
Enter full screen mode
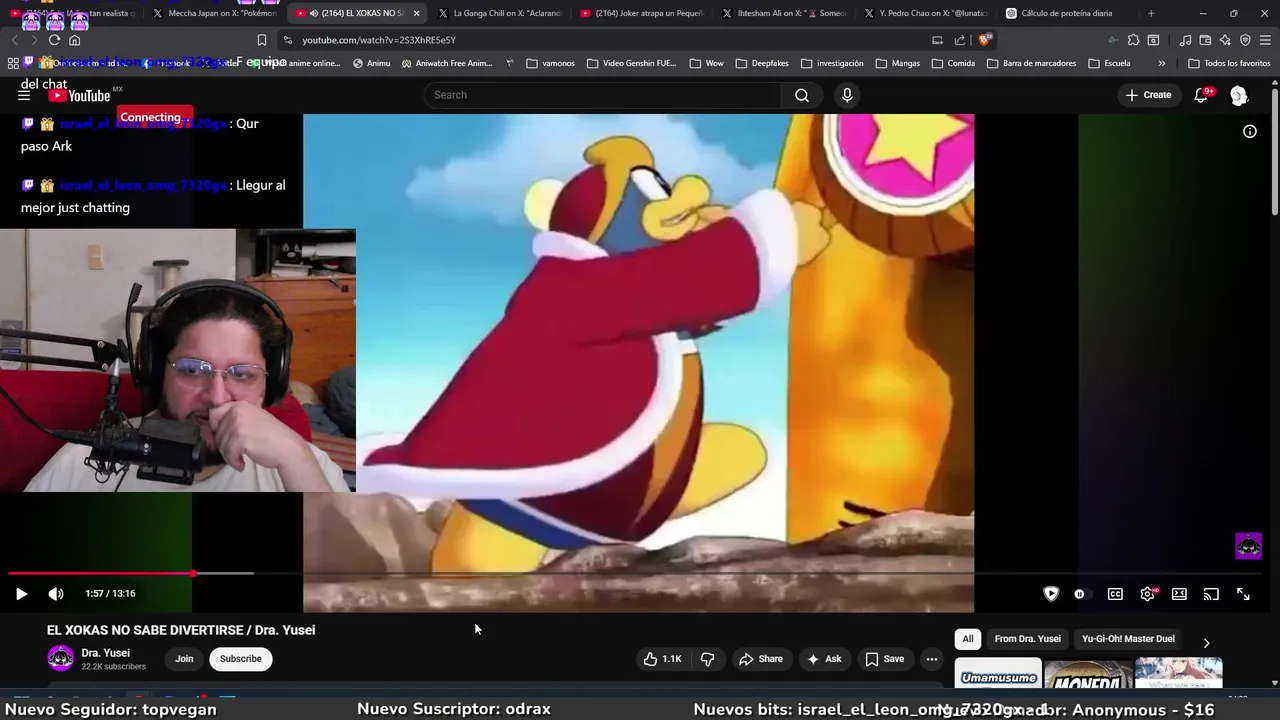pos(1243,594)
